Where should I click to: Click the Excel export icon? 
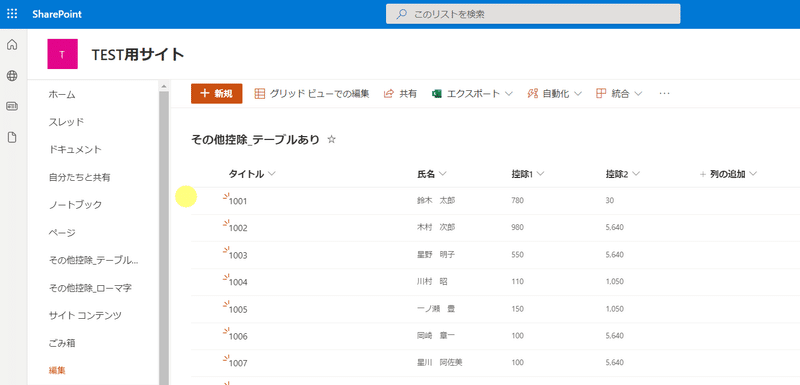[436, 94]
